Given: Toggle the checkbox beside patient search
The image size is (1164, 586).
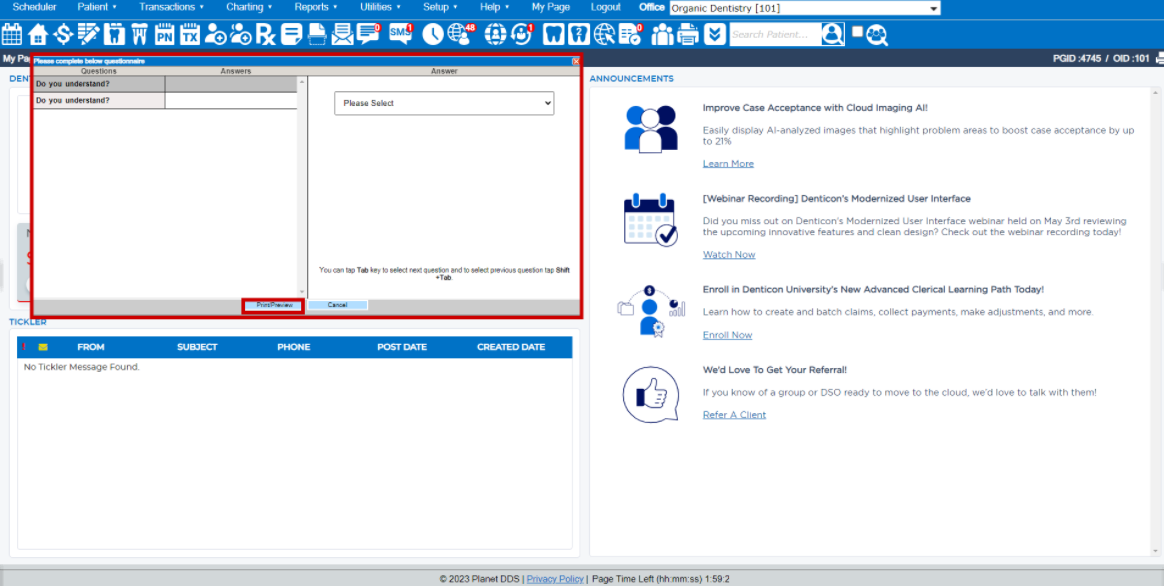Looking at the screenshot, I should coord(857,31).
